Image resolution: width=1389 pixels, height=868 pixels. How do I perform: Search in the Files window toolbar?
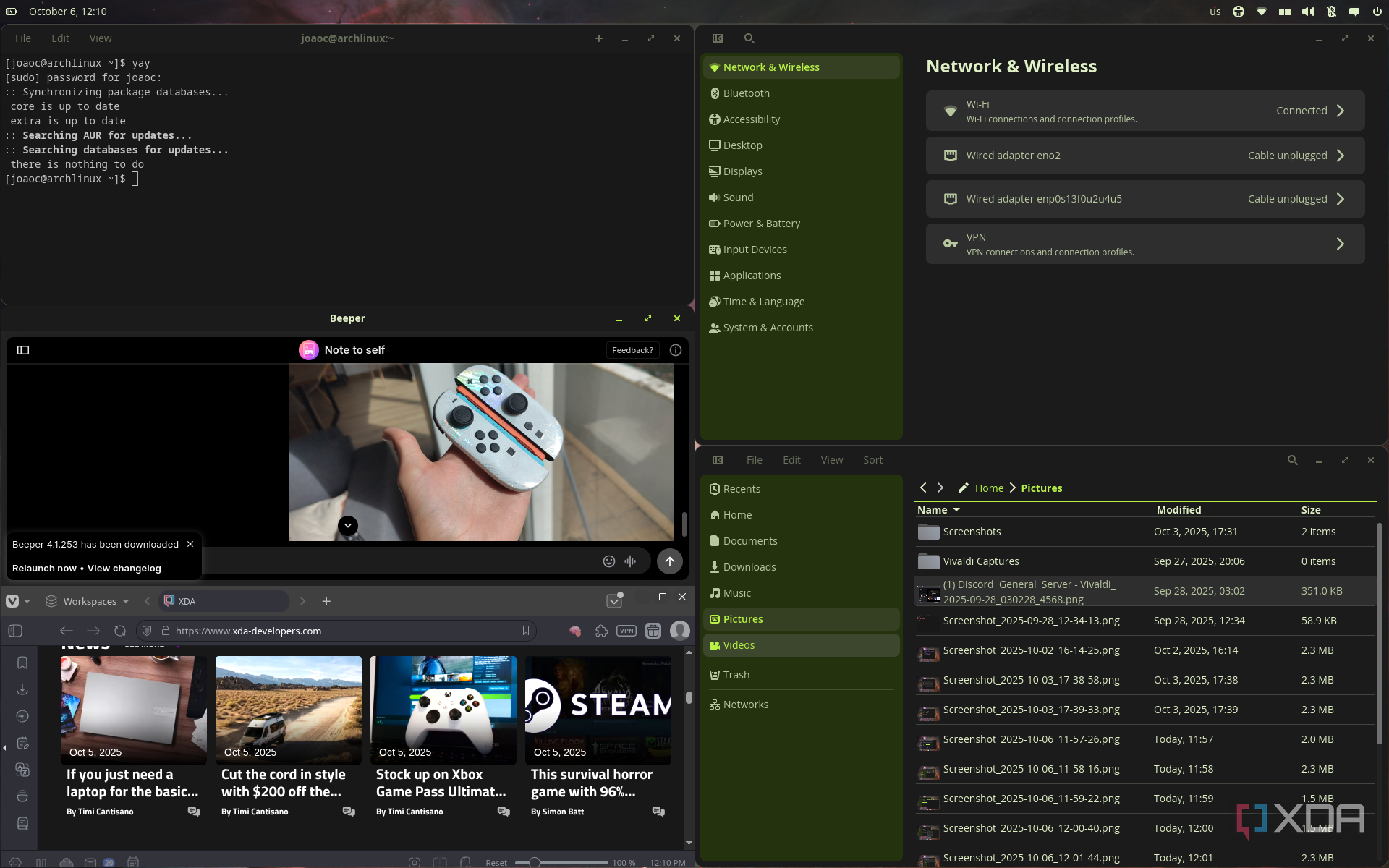tap(1293, 460)
